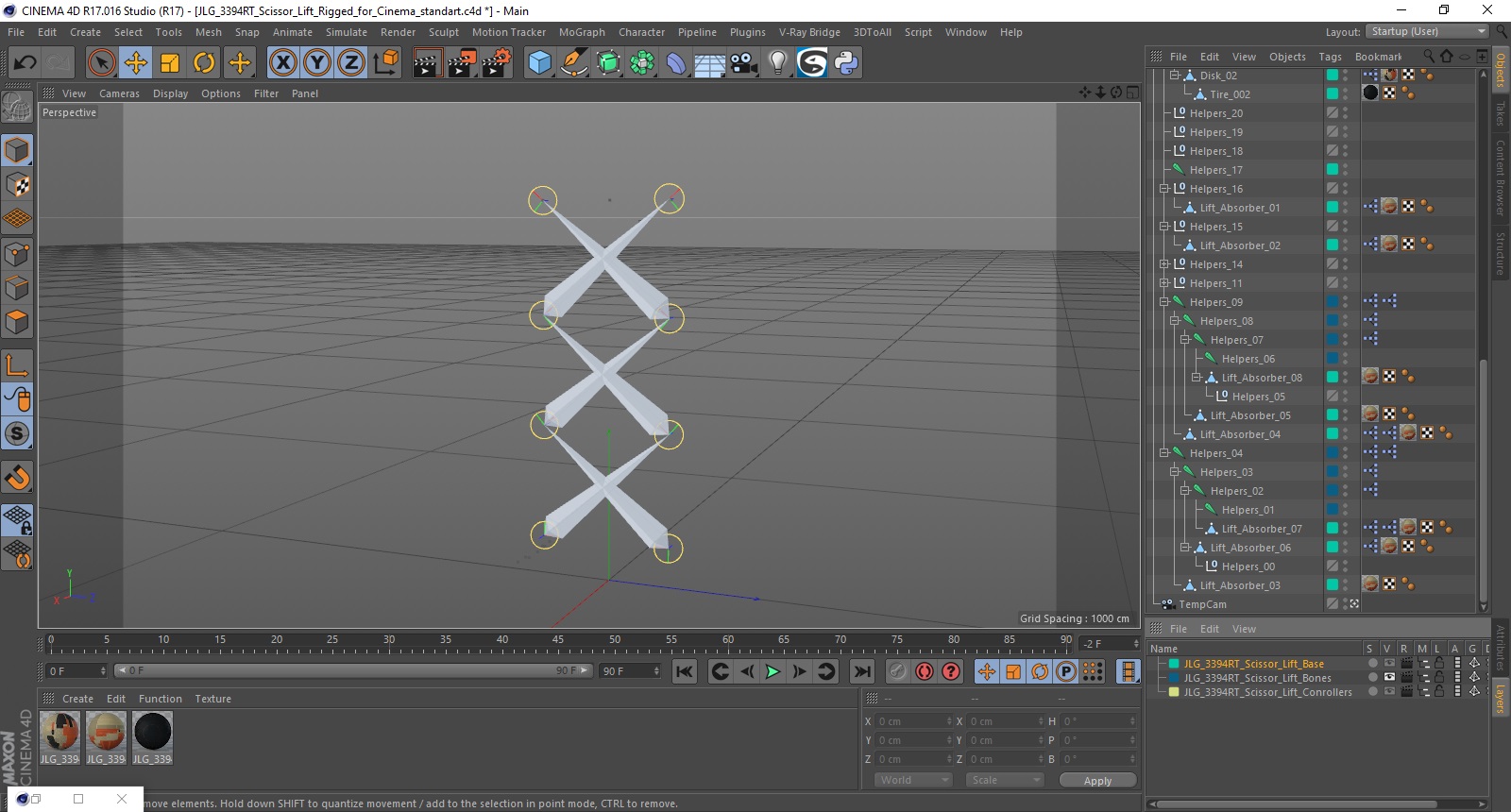The height and width of the screenshot is (812, 1511).
Task: Add a Light object
Action: [778, 63]
